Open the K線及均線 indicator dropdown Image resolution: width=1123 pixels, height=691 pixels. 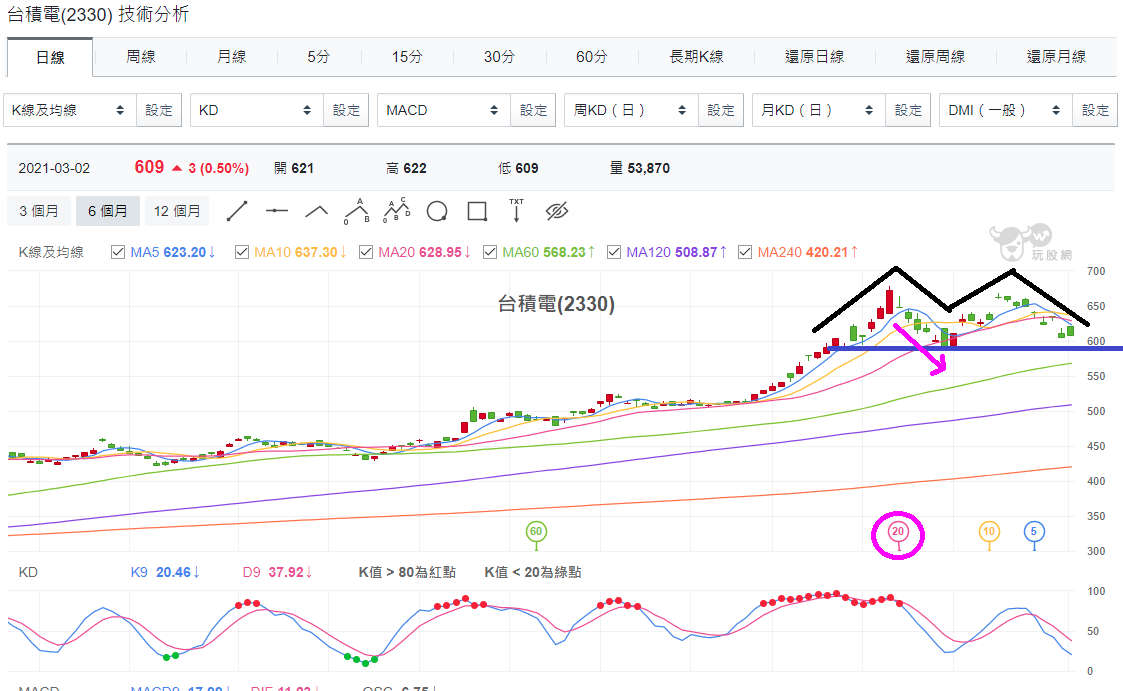tap(69, 110)
